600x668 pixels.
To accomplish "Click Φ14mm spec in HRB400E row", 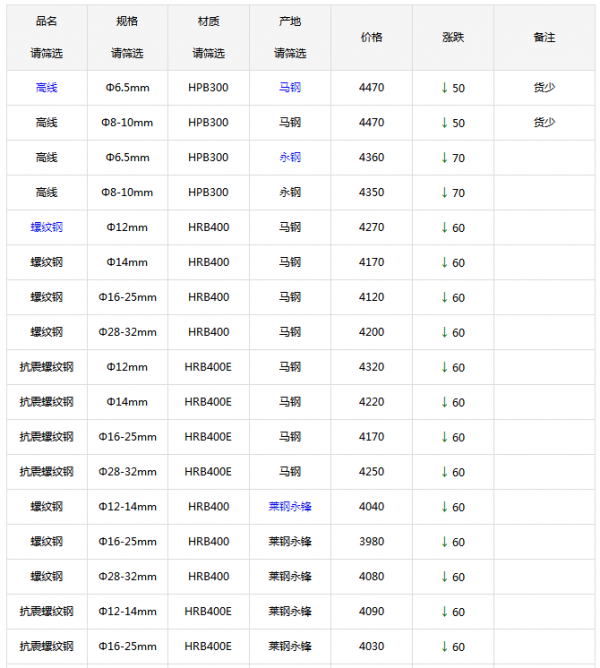I will click(x=127, y=402).
